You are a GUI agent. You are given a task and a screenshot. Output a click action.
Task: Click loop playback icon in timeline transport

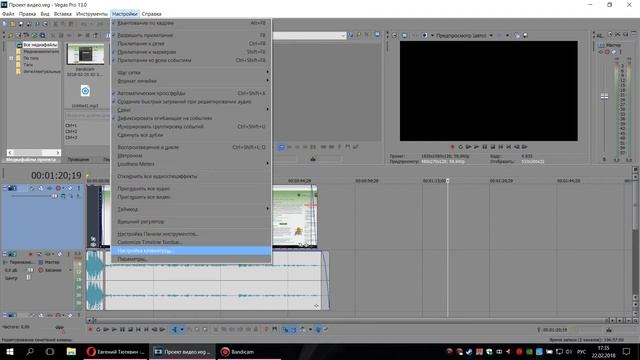click(98, 329)
